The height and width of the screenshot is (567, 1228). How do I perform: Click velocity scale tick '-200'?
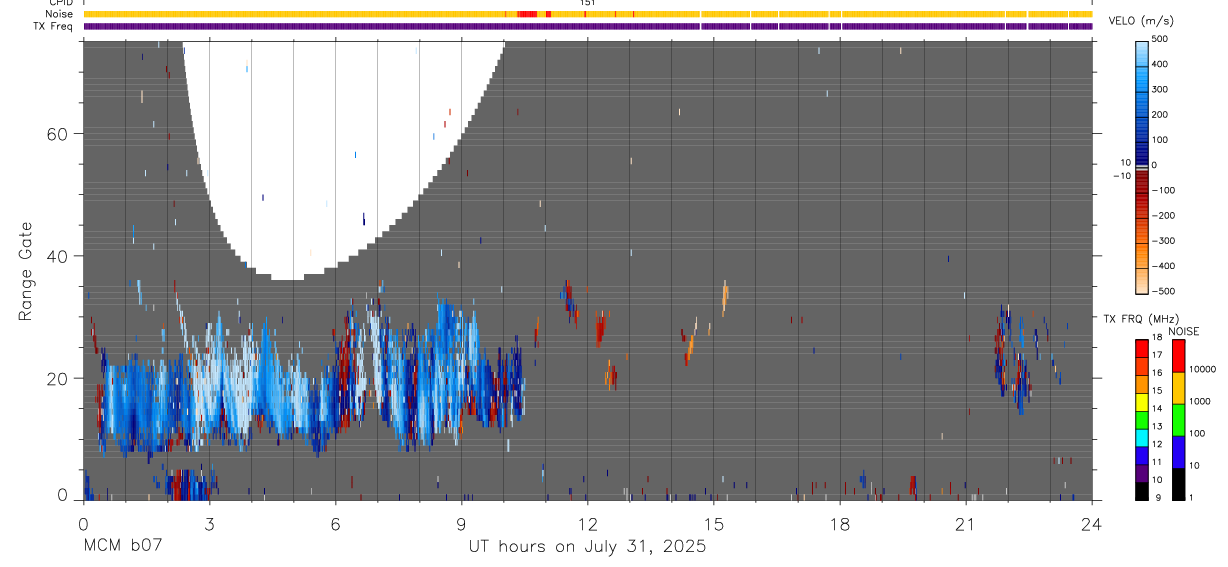[1163, 216]
